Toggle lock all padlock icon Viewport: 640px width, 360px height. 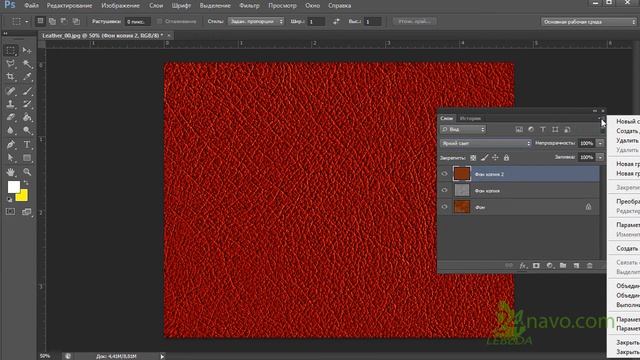click(x=506, y=158)
